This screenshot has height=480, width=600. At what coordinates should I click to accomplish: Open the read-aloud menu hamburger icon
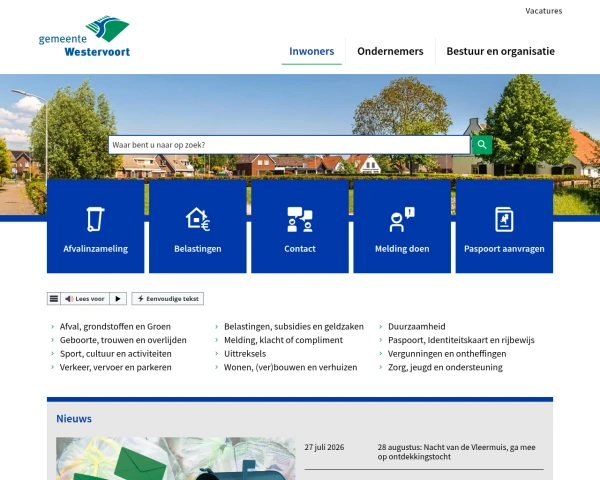[x=54, y=299]
